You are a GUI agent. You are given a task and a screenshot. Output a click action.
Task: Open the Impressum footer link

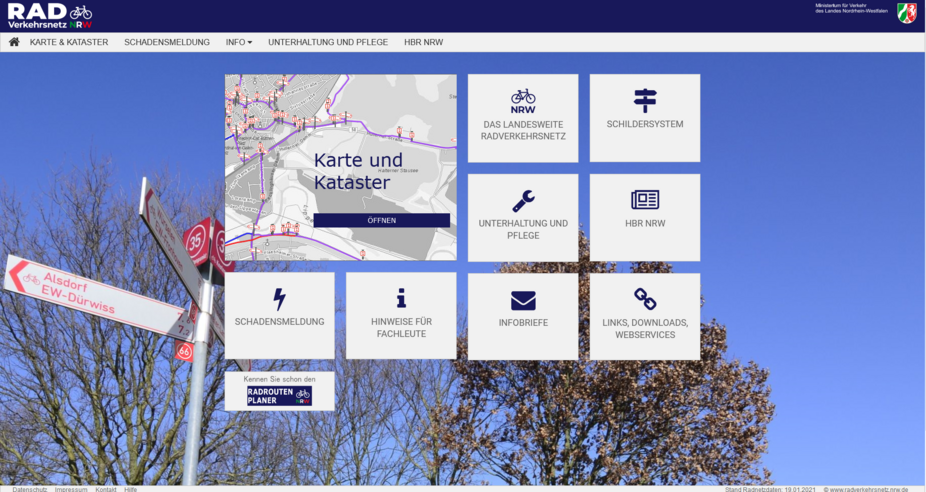(71, 489)
